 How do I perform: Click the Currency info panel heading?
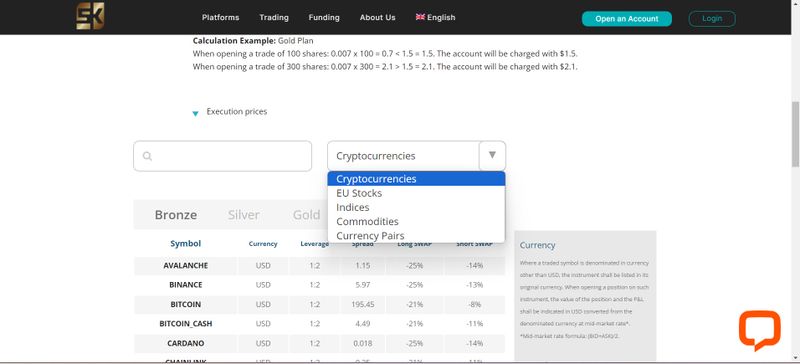pyautogui.click(x=537, y=245)
